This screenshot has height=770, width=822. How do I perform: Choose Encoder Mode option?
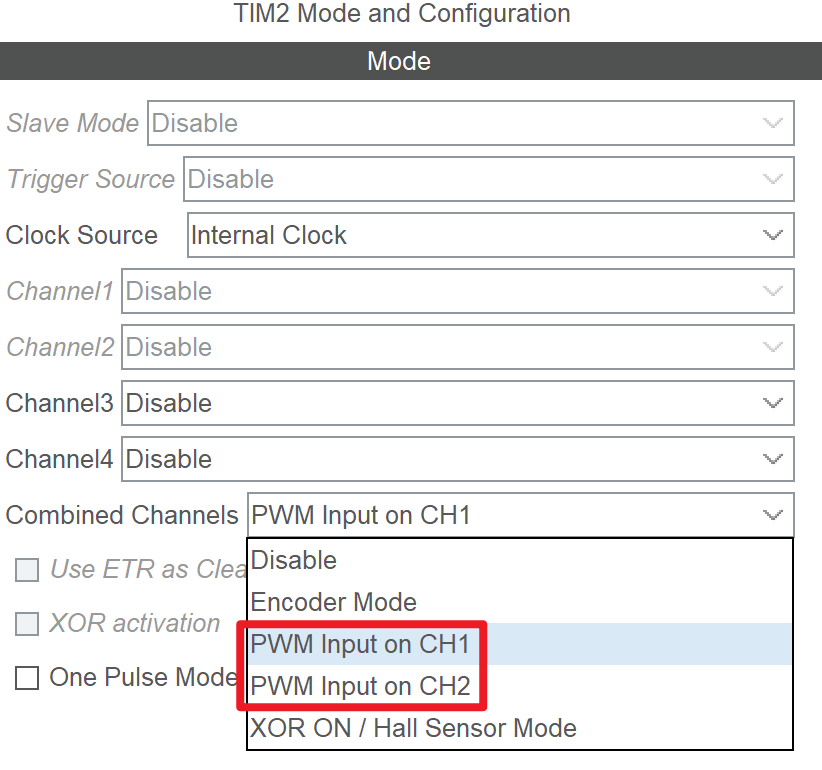pyautogui.click(x=333, y=602)
